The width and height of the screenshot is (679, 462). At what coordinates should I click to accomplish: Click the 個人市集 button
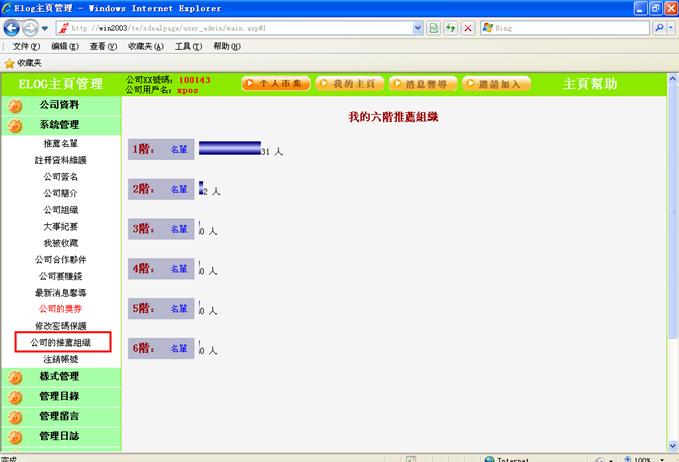(275, 84)
